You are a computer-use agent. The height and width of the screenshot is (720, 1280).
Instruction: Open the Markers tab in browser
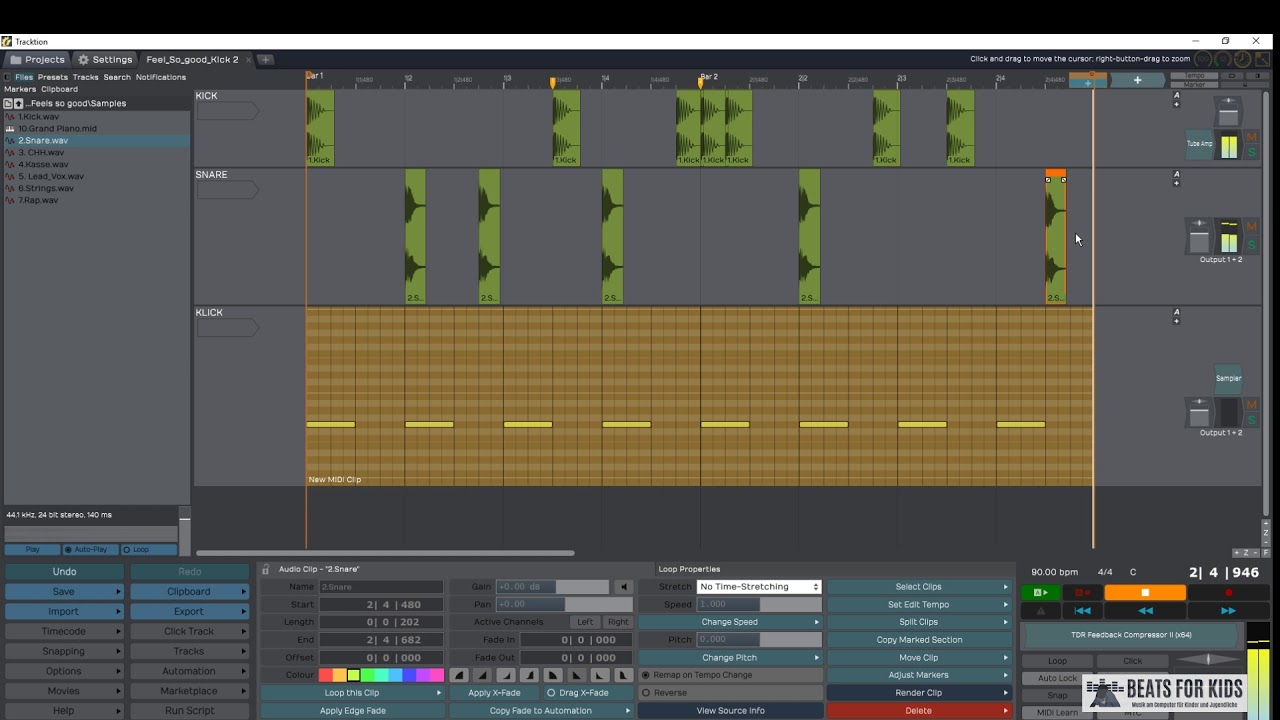click(20, 89)
